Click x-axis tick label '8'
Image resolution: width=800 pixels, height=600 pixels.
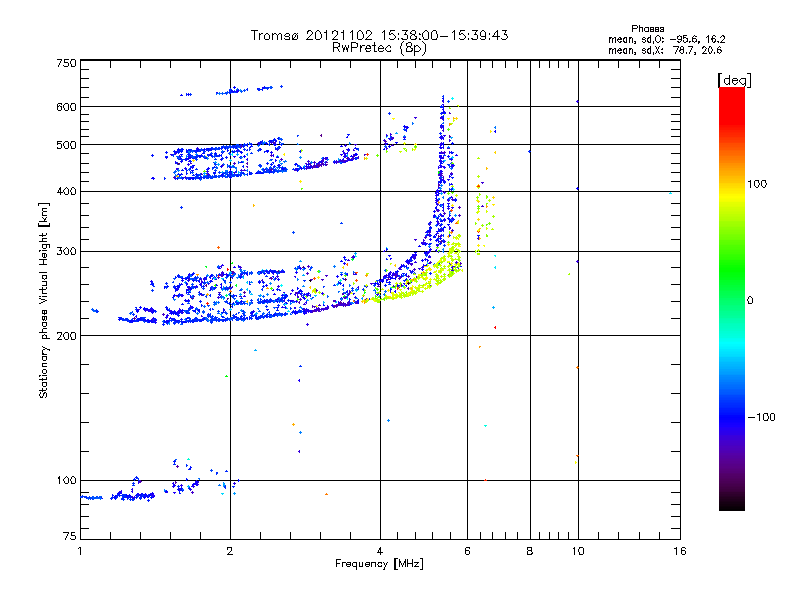(x=530, y=551)
